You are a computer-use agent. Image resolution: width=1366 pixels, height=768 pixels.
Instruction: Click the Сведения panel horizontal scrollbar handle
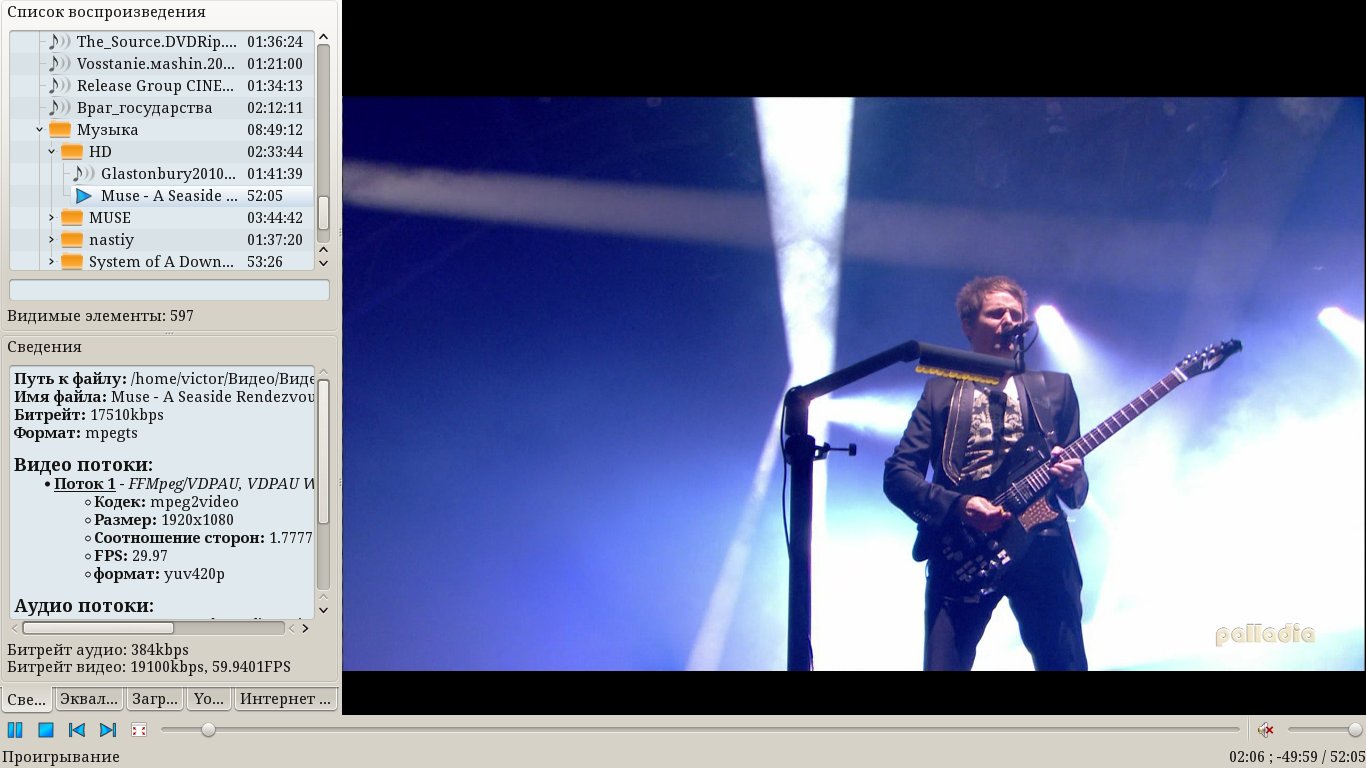(98, 628)
